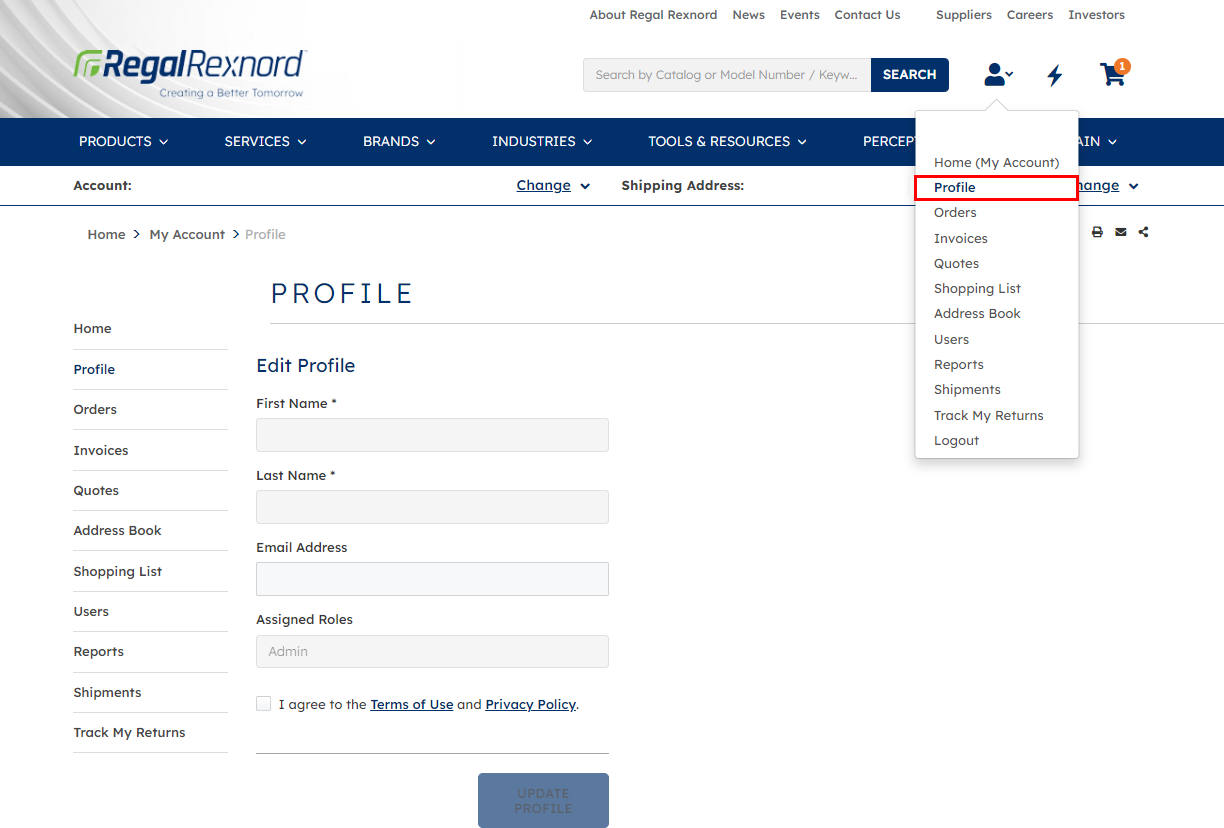Image resolution: width=1224 pixels, height=828 pixels.
Task: Expand the SERVICES navigation dropdown
Action: pos(266,142)
